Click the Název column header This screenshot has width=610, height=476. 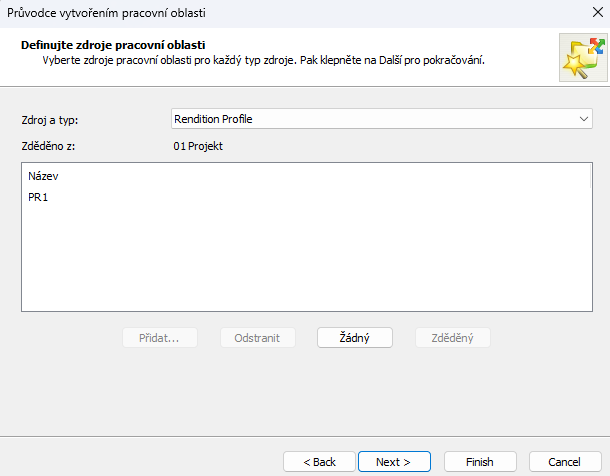coord(44,176)
